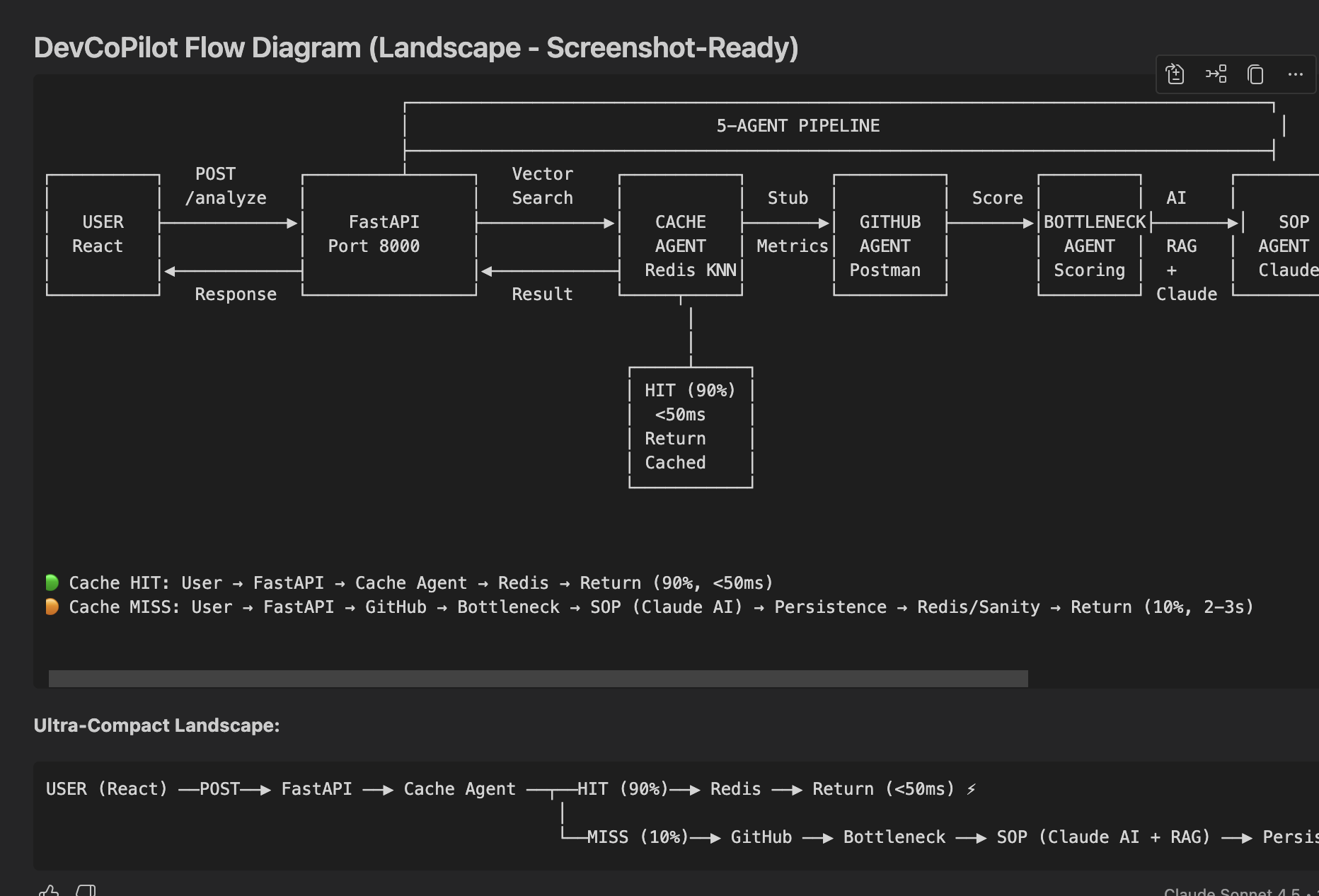The image size is (1319, 896).
Task: Click "Return (<50ms)" in the compact diagram
Action: (x=883, y=789)
